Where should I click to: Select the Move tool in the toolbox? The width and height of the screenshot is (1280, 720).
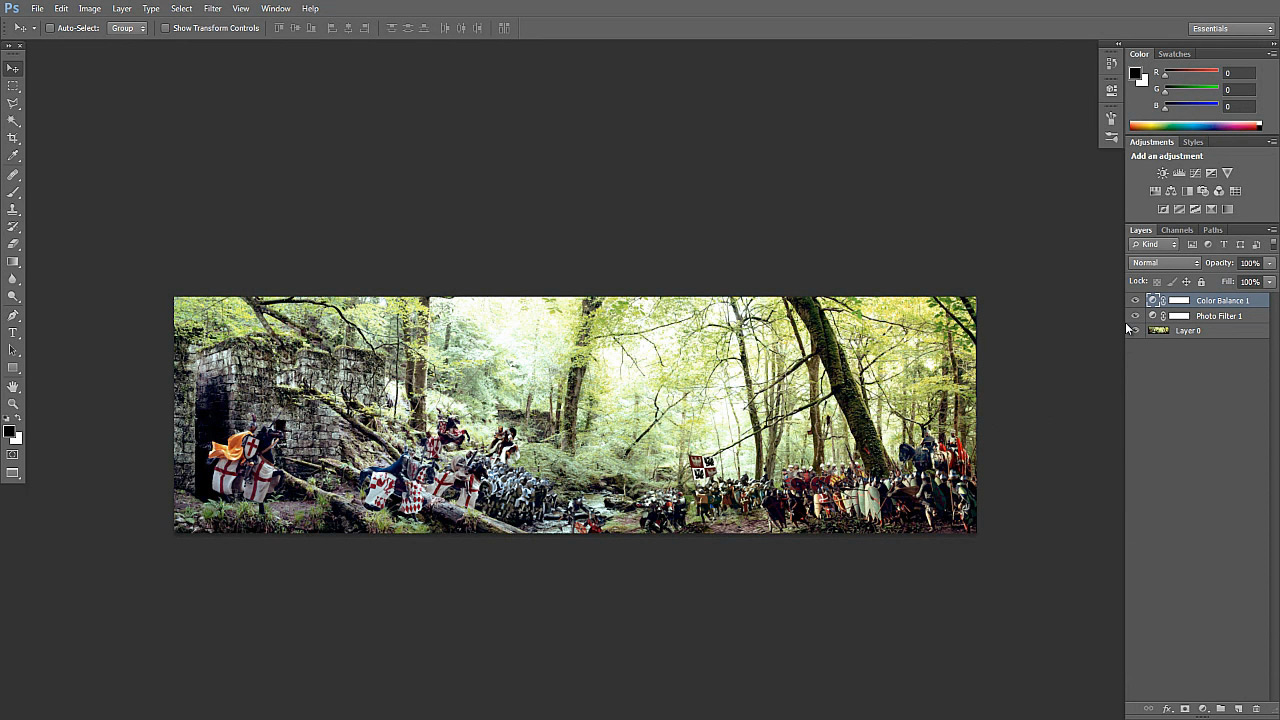tap(13, 68)
